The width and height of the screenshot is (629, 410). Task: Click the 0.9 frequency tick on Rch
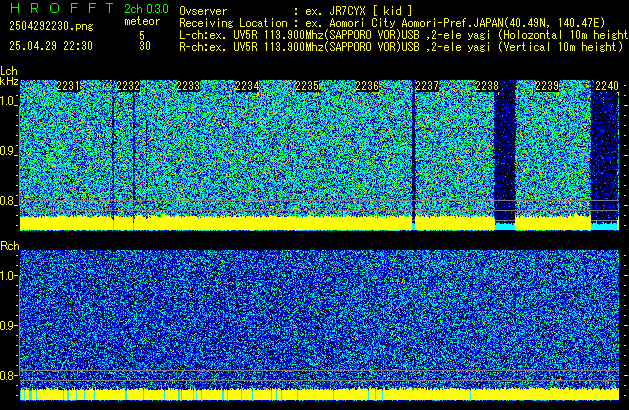point(8,325)
